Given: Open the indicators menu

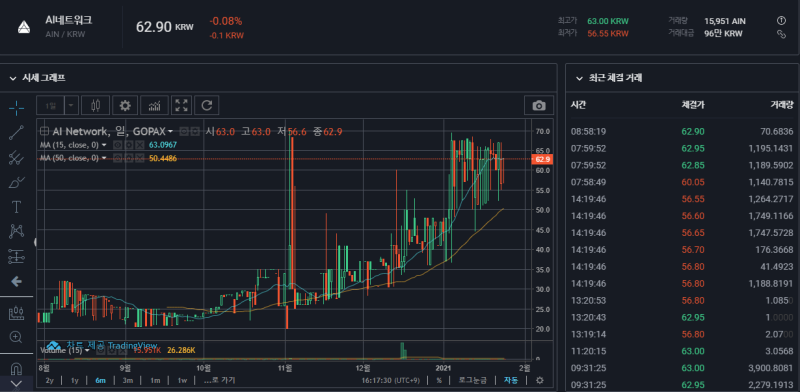Looking at the screenshot, I should pyautogui.click(x=154, y=106).
